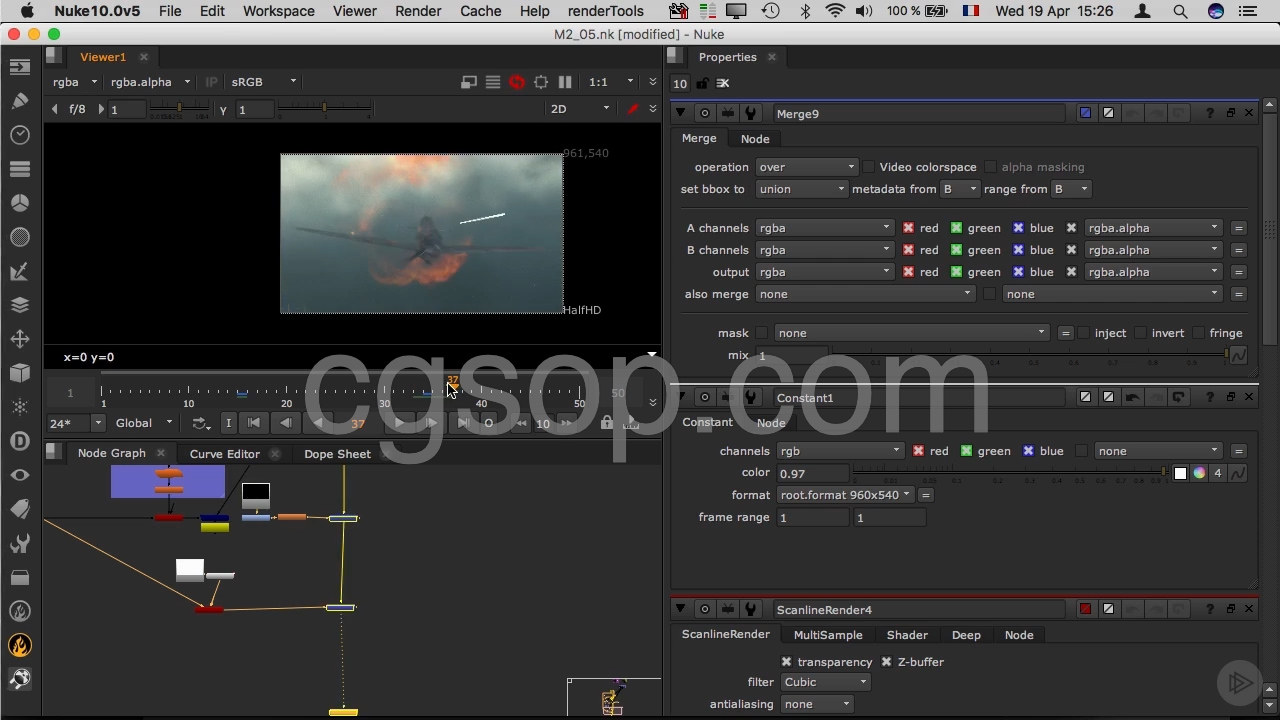
Task: Open the Render menu
Action: (418, 11)
